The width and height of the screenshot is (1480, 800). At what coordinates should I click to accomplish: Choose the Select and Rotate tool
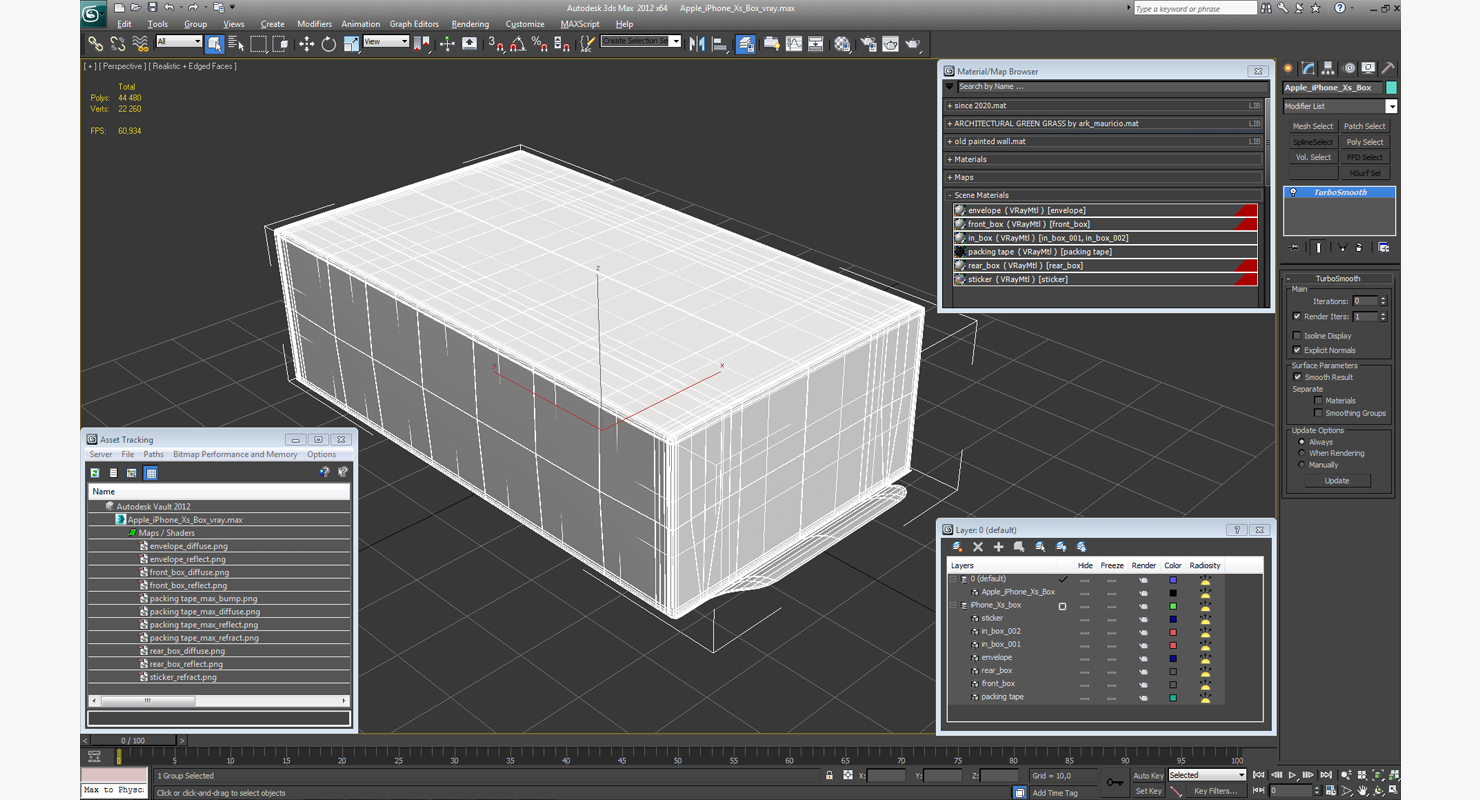pos(328,44)
